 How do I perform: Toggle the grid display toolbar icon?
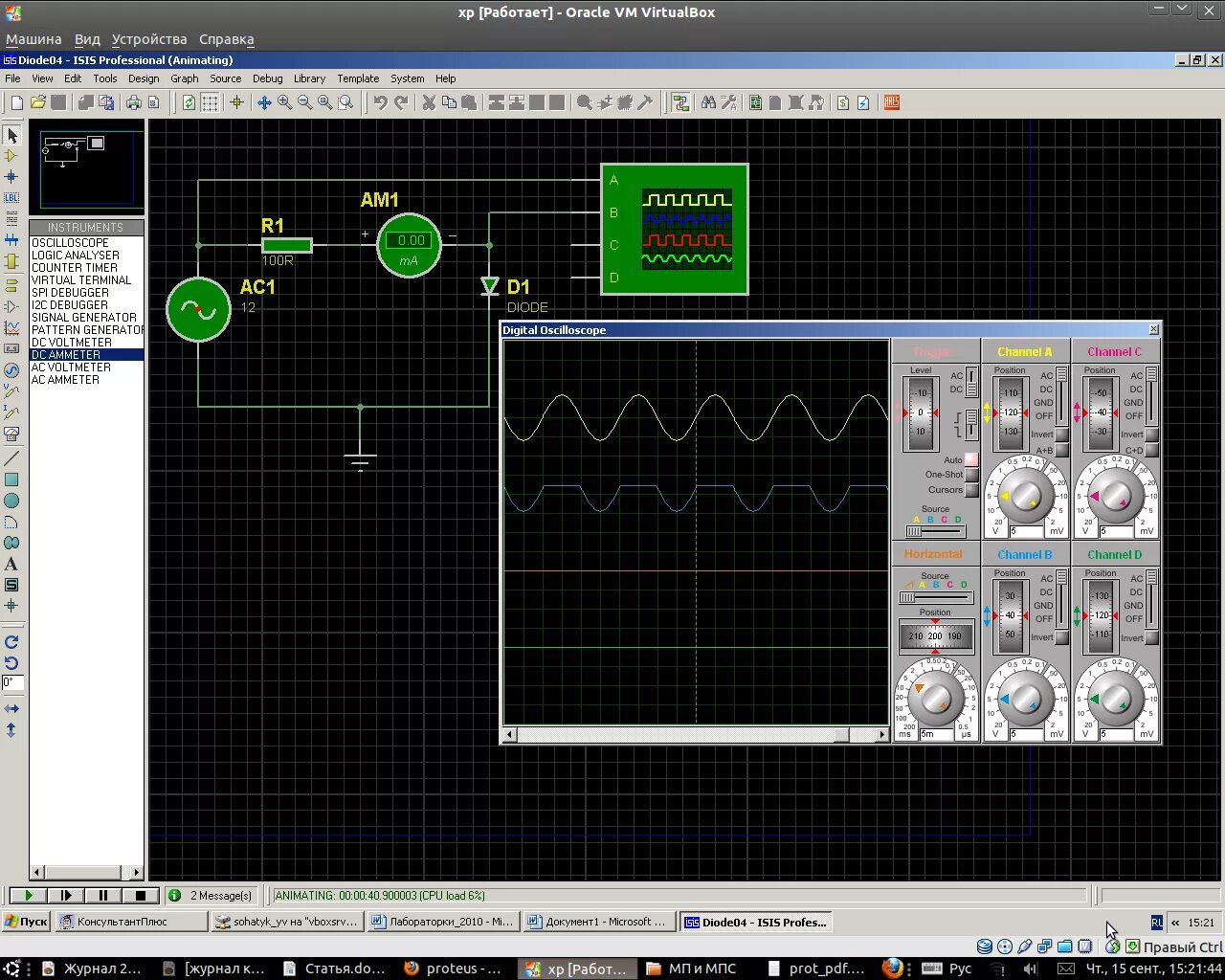click(210, 102)
